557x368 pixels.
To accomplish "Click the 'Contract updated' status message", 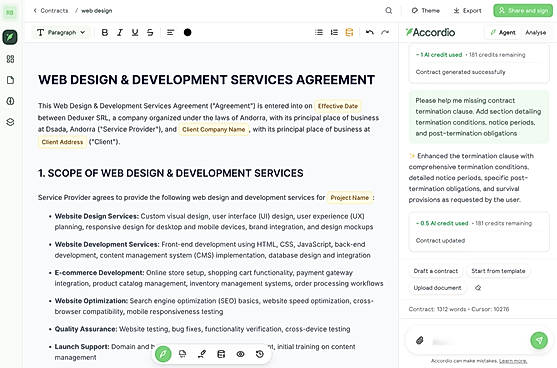I will click(x=440, y=240).
